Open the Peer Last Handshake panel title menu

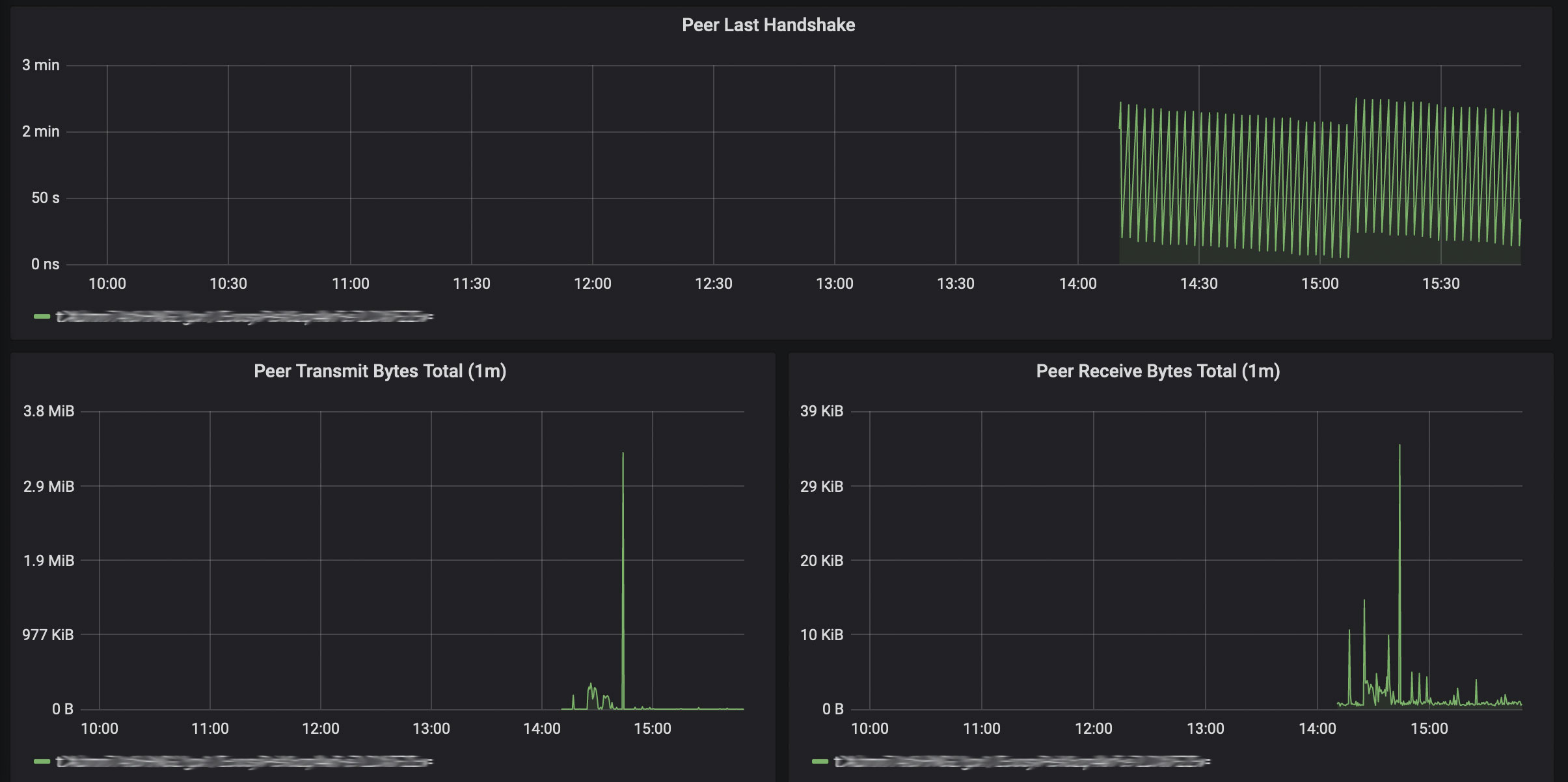click(x=768, y=25)
